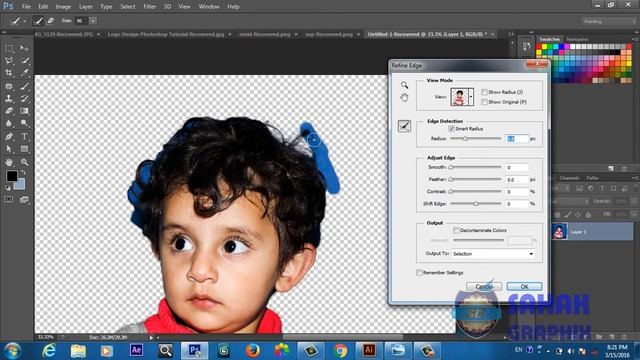Image resolution: width=640 pixels, height=360 pixels.
Task: Open the View mode thumbnail dropdown
Action: click(x=471, y=97)
